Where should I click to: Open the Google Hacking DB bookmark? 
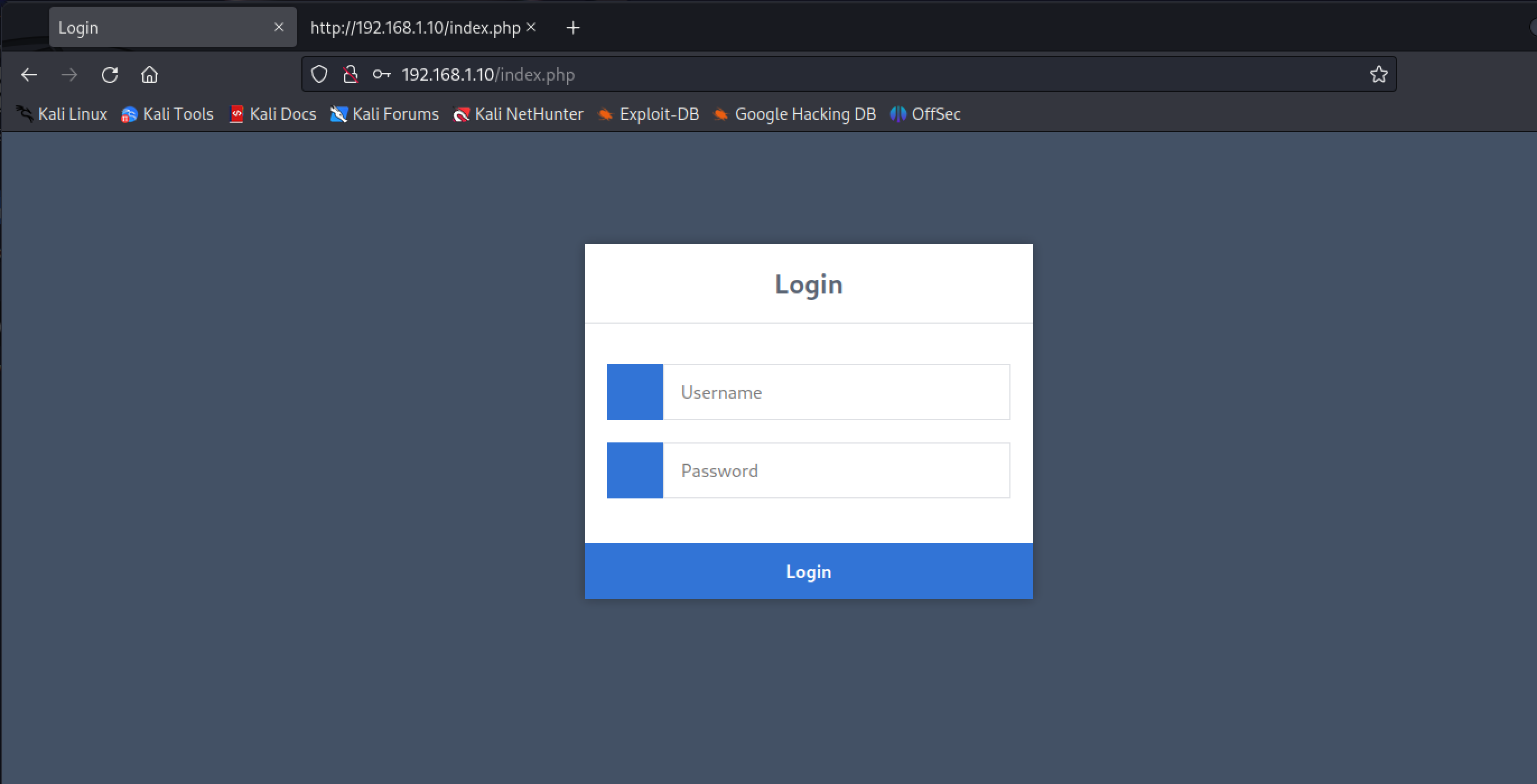[x=794, y=114]
